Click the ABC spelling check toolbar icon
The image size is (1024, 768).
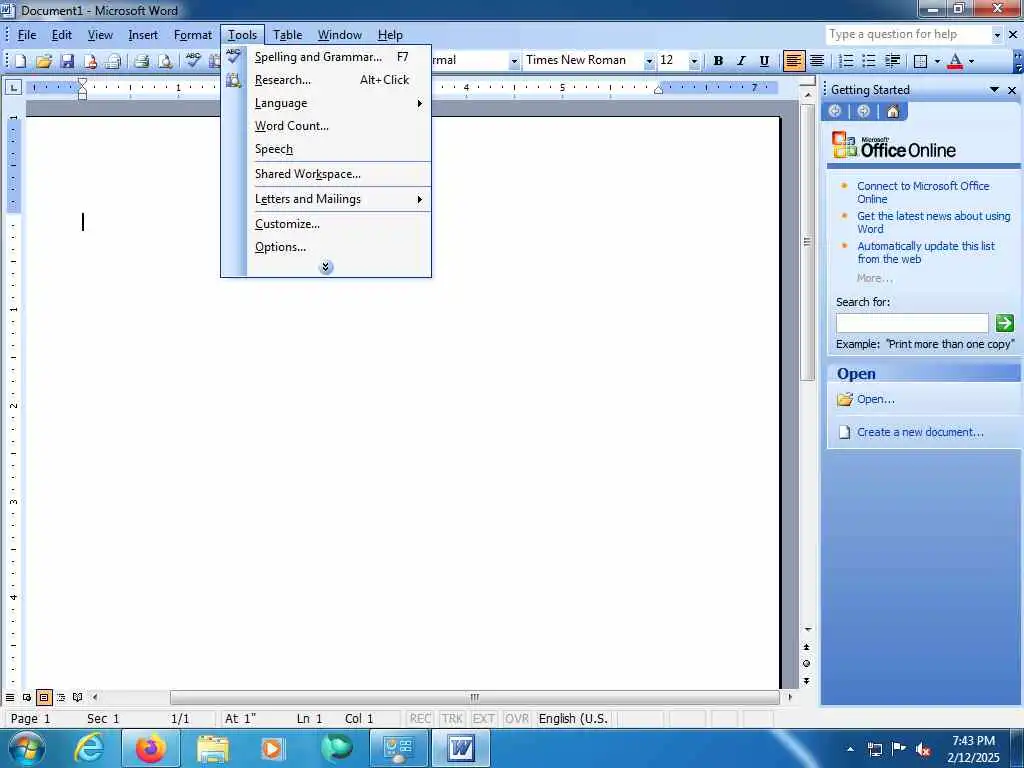click(193, 61)
